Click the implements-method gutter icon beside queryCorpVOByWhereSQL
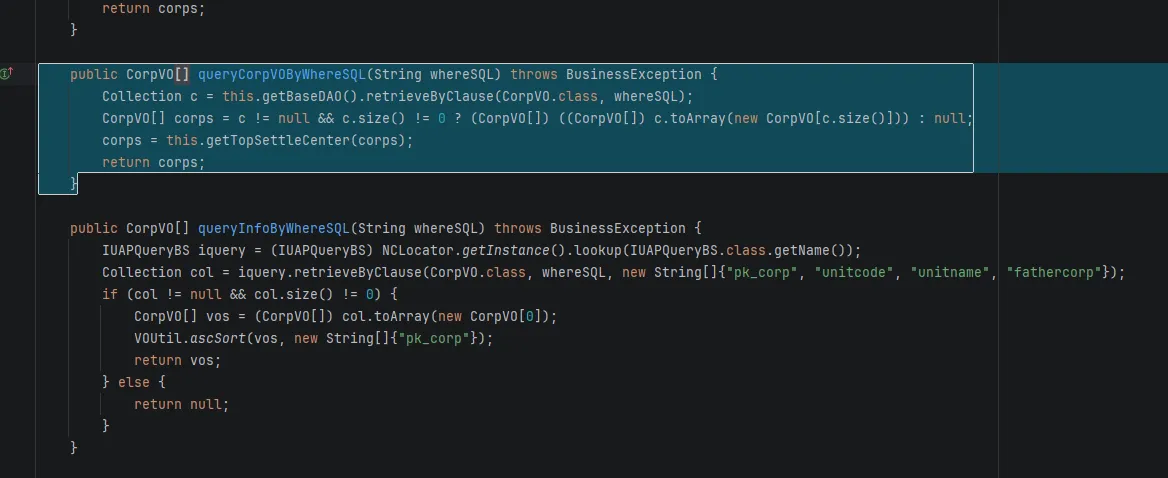1168x478 pixels. coord(8,74)
